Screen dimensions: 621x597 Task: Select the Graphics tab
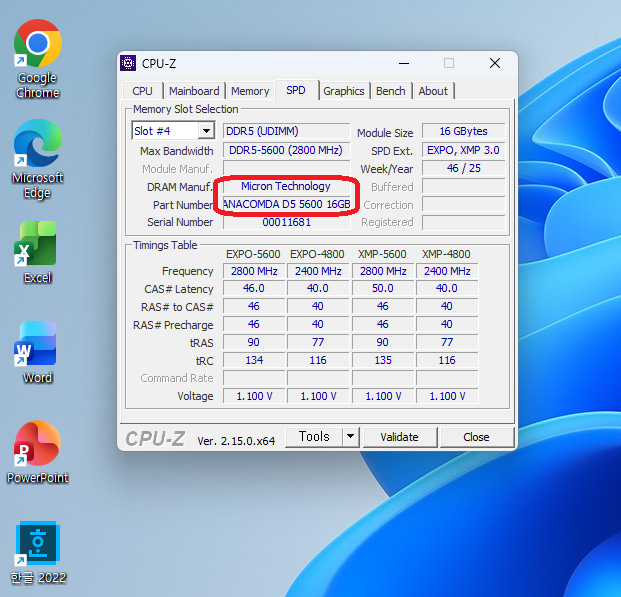pyautogui.click(x=343, y=91)
